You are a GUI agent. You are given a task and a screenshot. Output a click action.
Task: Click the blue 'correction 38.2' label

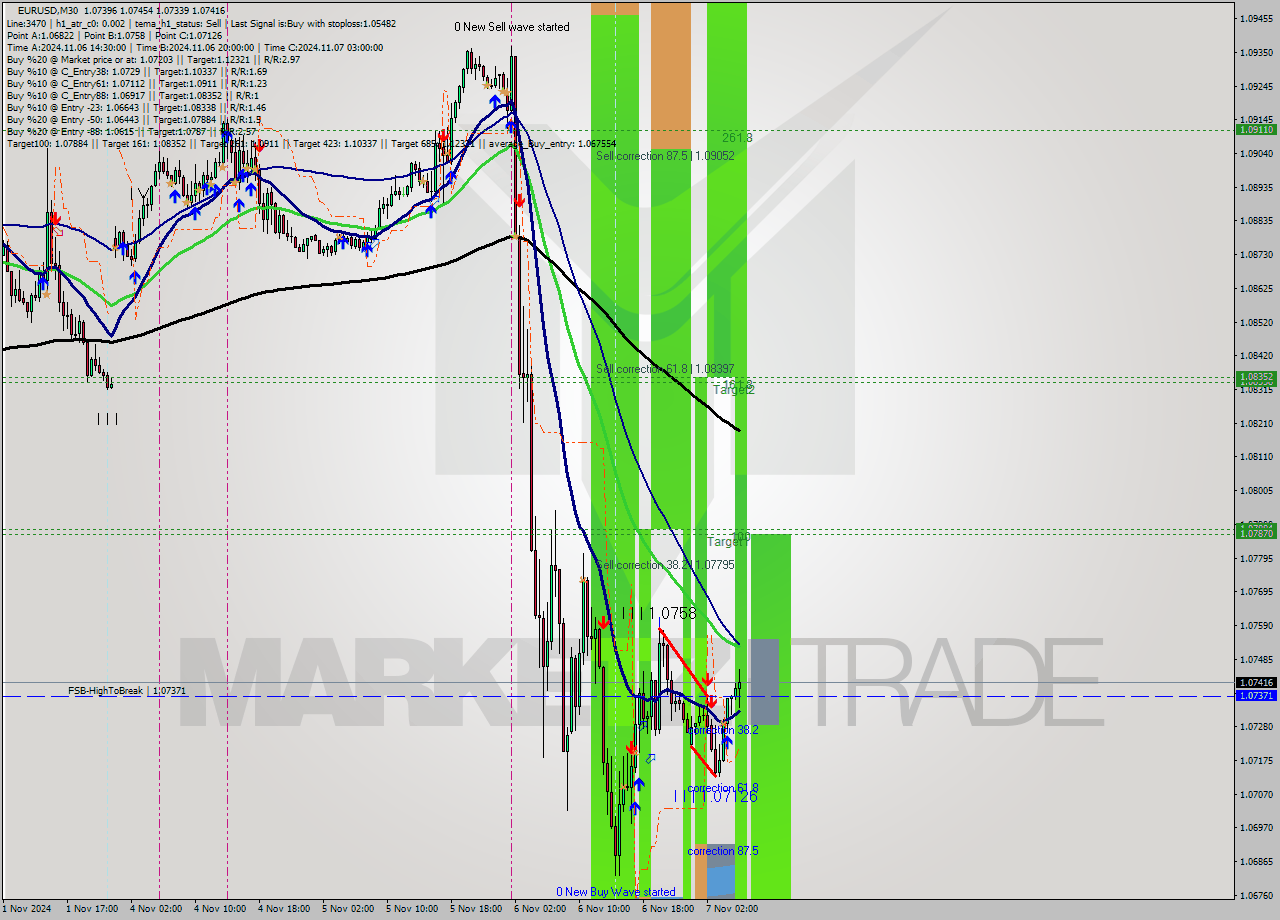(723, 730)
